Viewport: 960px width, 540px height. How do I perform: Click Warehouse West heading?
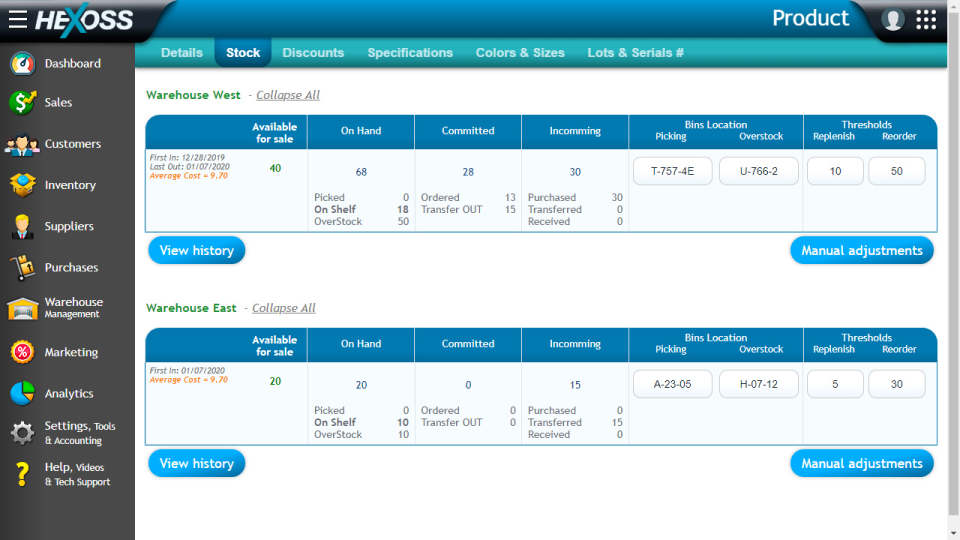pyautogui.click(x=193, y=95)
